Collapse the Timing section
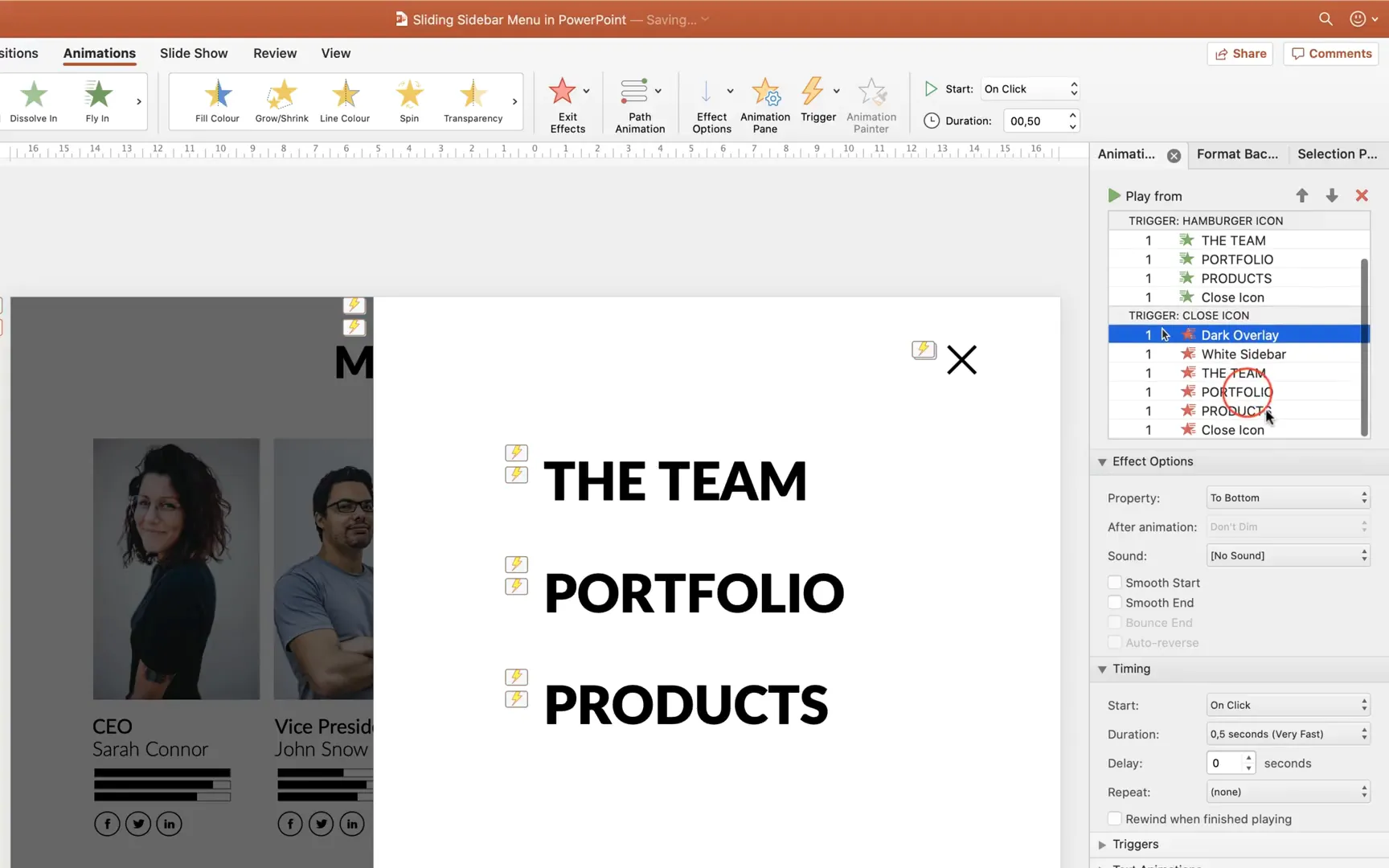This screenshot has height=868, width=1389. (1102, 669)
